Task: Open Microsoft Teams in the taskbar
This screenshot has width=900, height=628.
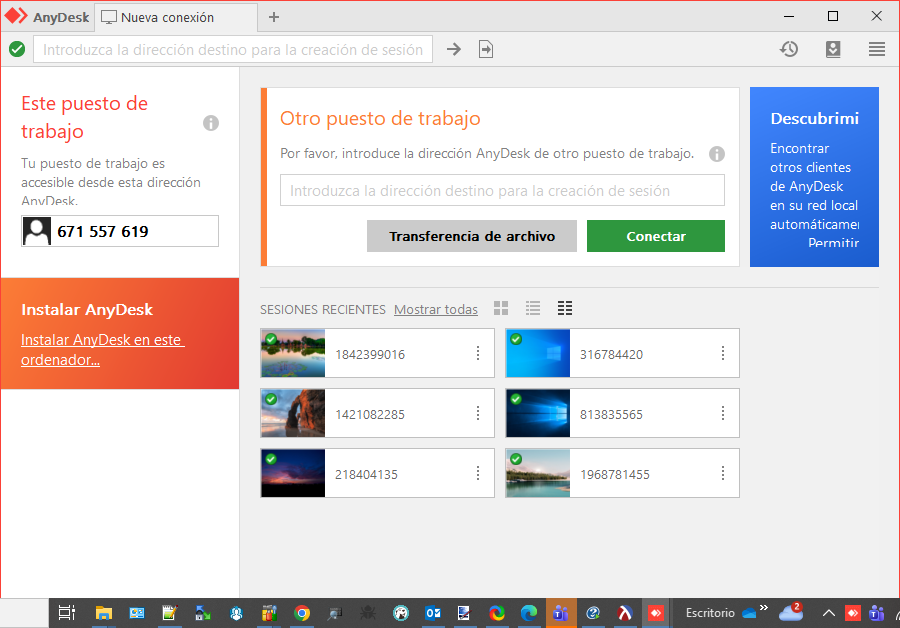Action: click(x=561, y=613)
